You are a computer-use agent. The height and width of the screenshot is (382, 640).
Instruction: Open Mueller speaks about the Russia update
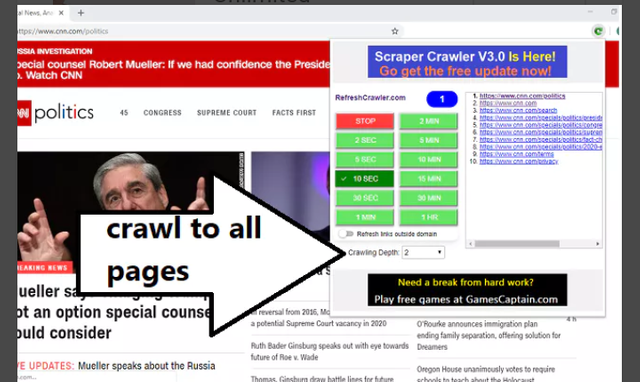coord(146,366)
